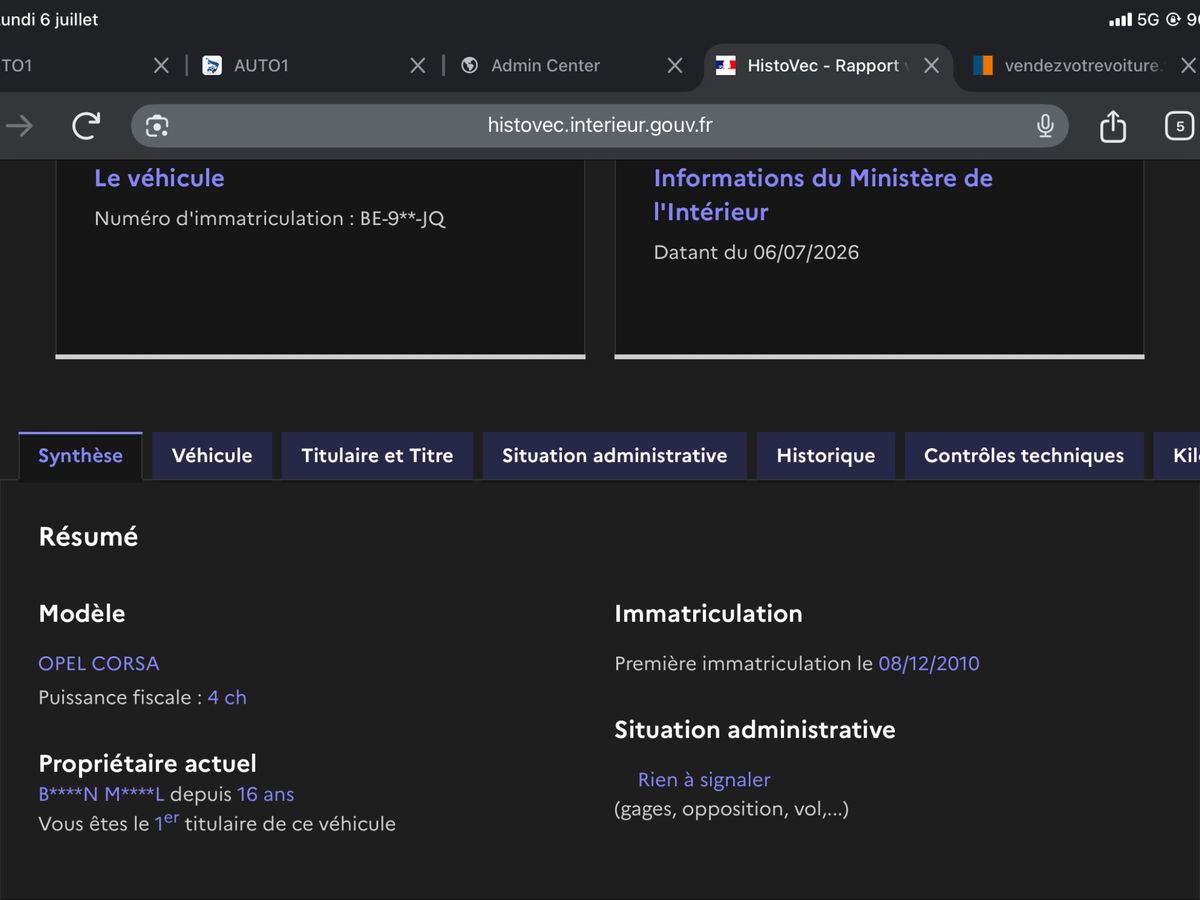This screenshot has width=1200, height=900.
Task: Click the first registration date 08/12/2010
Action: (x=929, y=664)
